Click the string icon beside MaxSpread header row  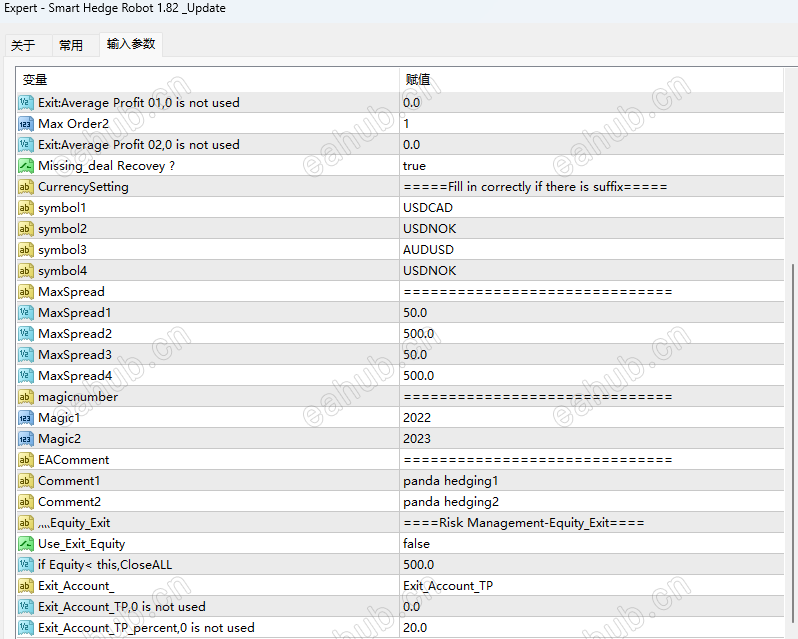tap(26, 292)
